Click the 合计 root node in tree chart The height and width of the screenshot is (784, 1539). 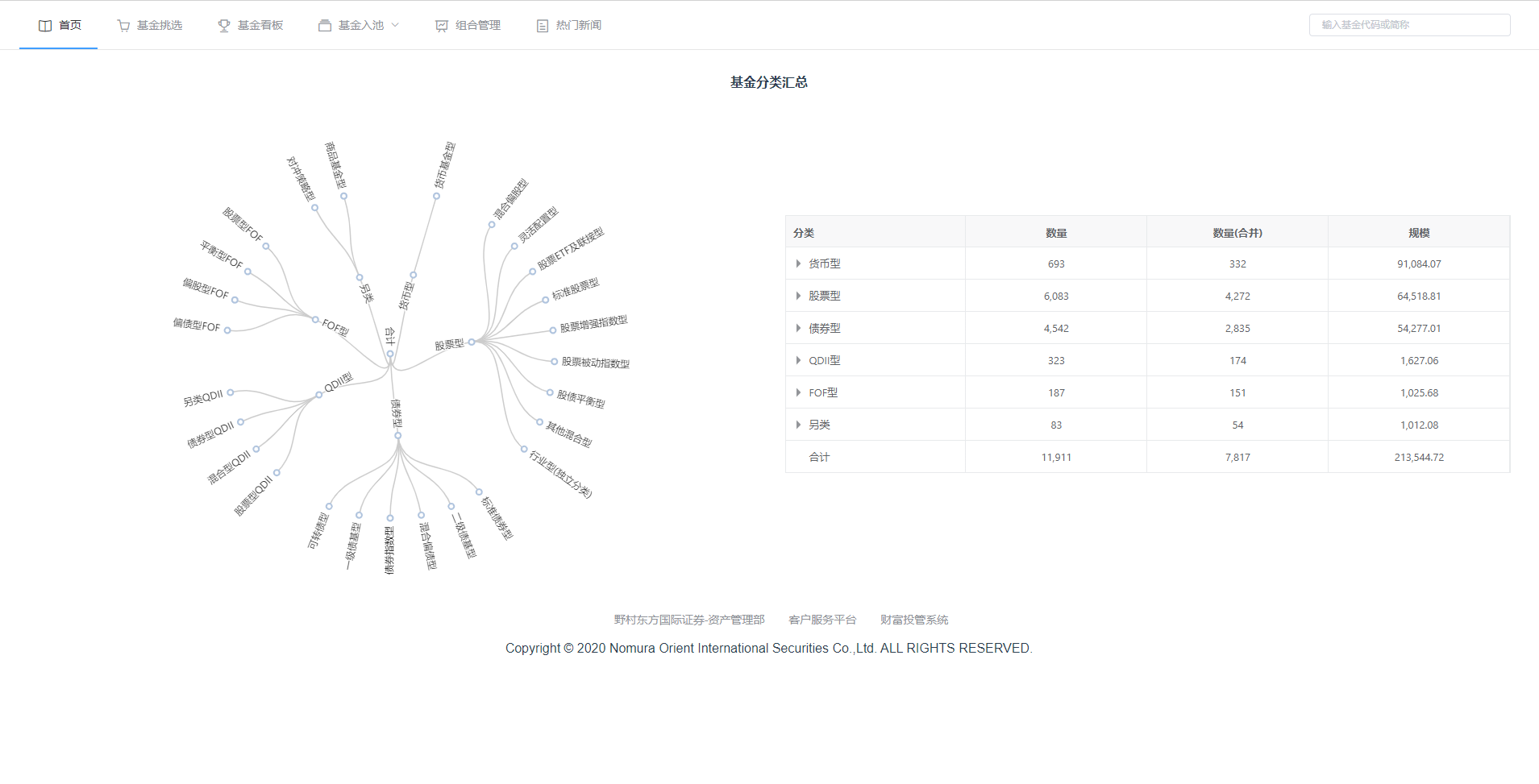(x=390, y=354)
